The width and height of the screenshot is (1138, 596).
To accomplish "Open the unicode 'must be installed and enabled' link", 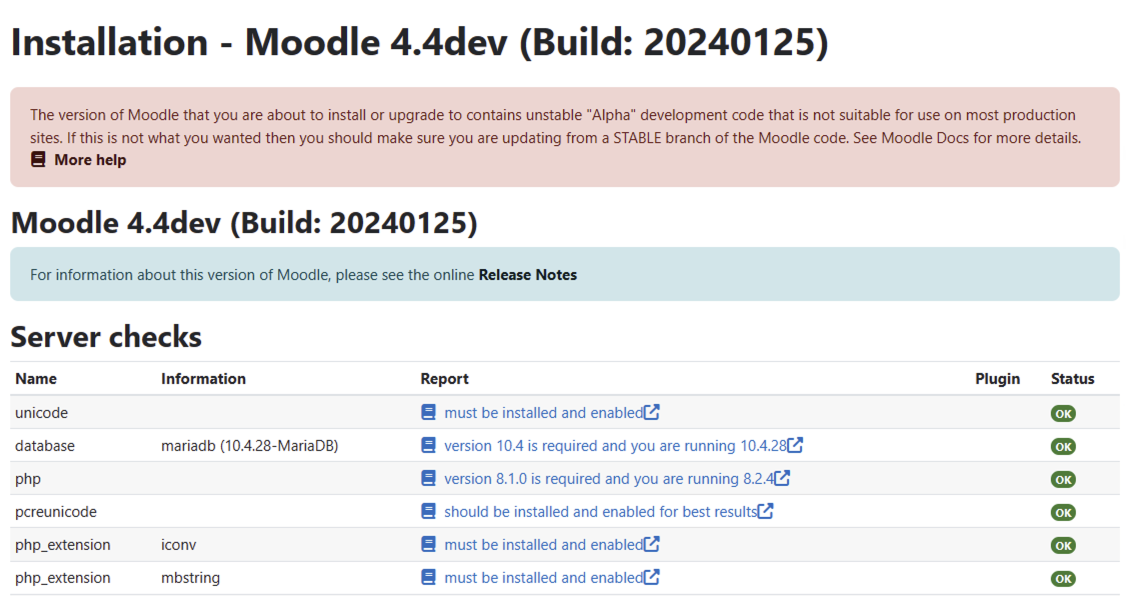I will click(x=544, y=412).
